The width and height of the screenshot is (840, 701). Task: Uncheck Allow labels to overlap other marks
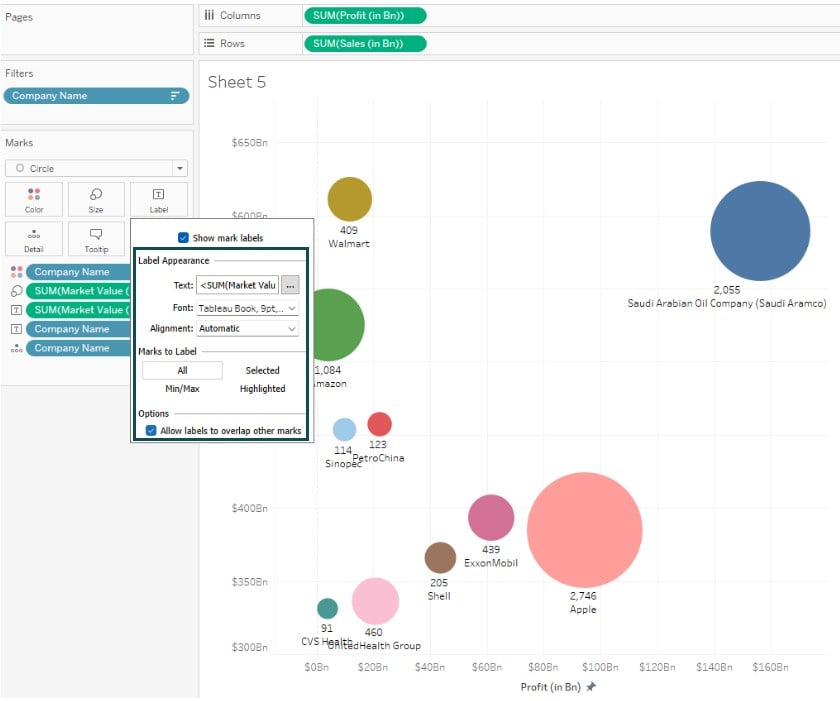click(151, 431)
